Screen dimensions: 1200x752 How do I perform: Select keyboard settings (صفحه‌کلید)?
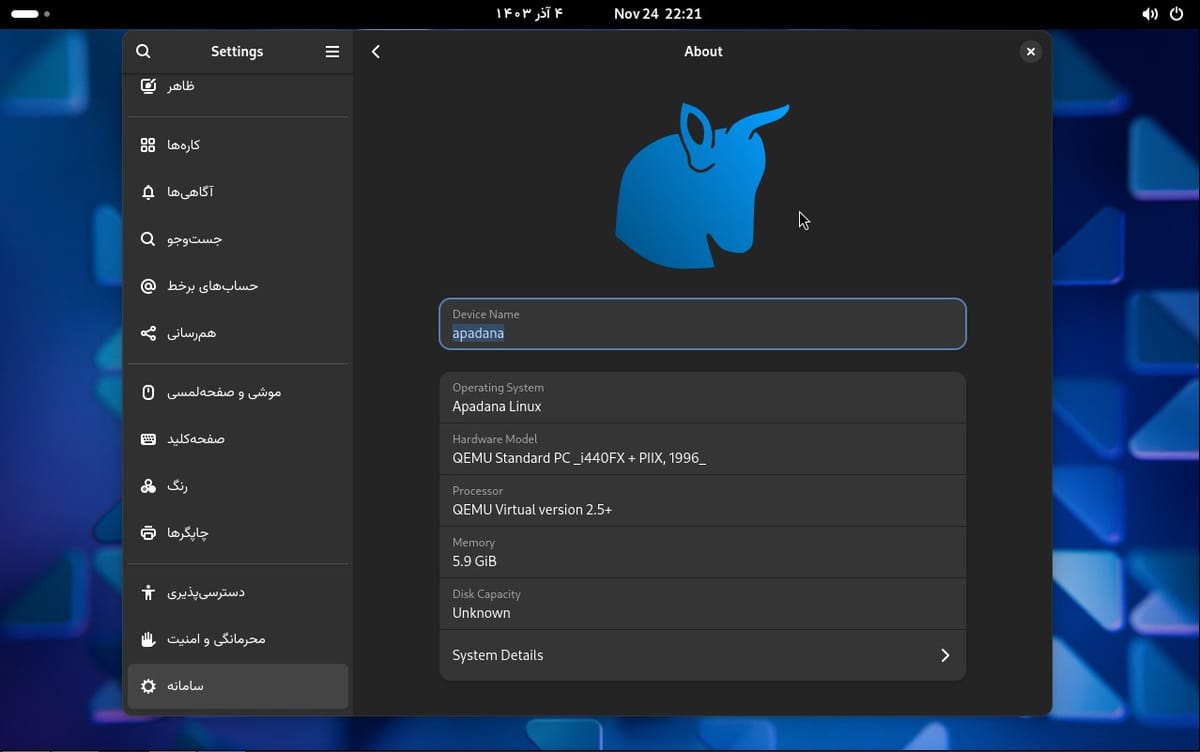238,439
